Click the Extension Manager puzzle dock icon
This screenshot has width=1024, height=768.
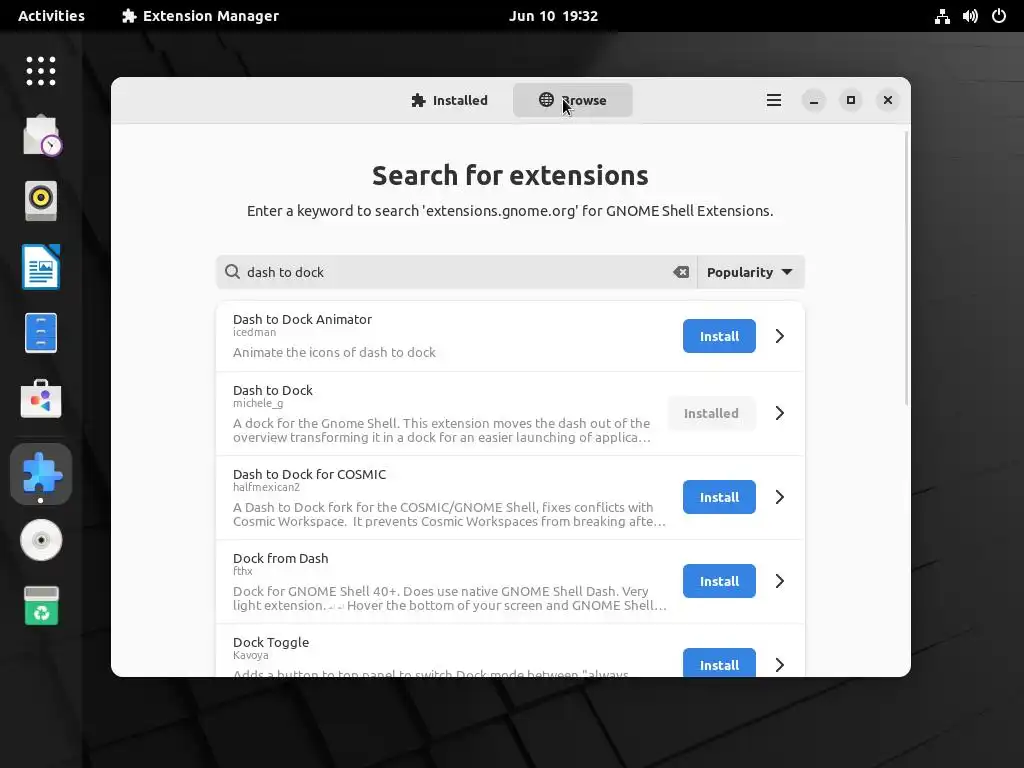point(40,473)
